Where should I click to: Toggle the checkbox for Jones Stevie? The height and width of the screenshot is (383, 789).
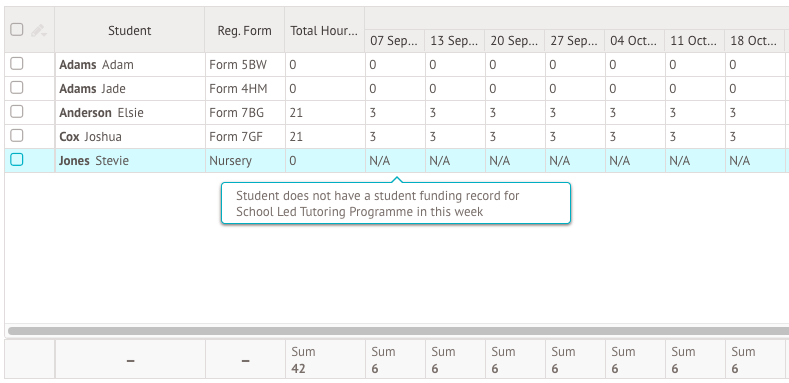[17, 160]
